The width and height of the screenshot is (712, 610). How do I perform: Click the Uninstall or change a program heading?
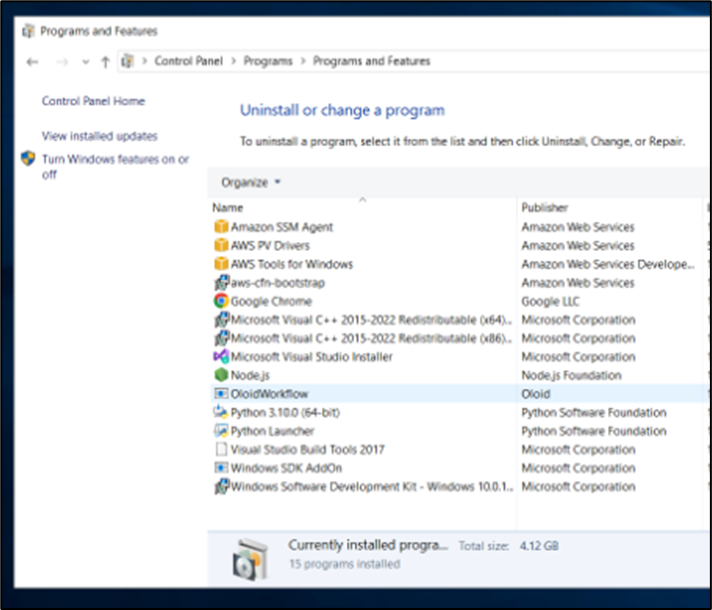point(342,110)
